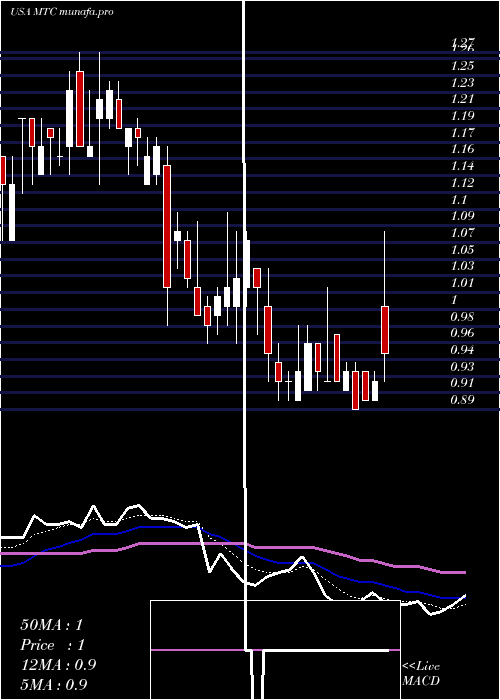
Task: Click the 1.01 price axis label
Action: click(x=462, y=283)
